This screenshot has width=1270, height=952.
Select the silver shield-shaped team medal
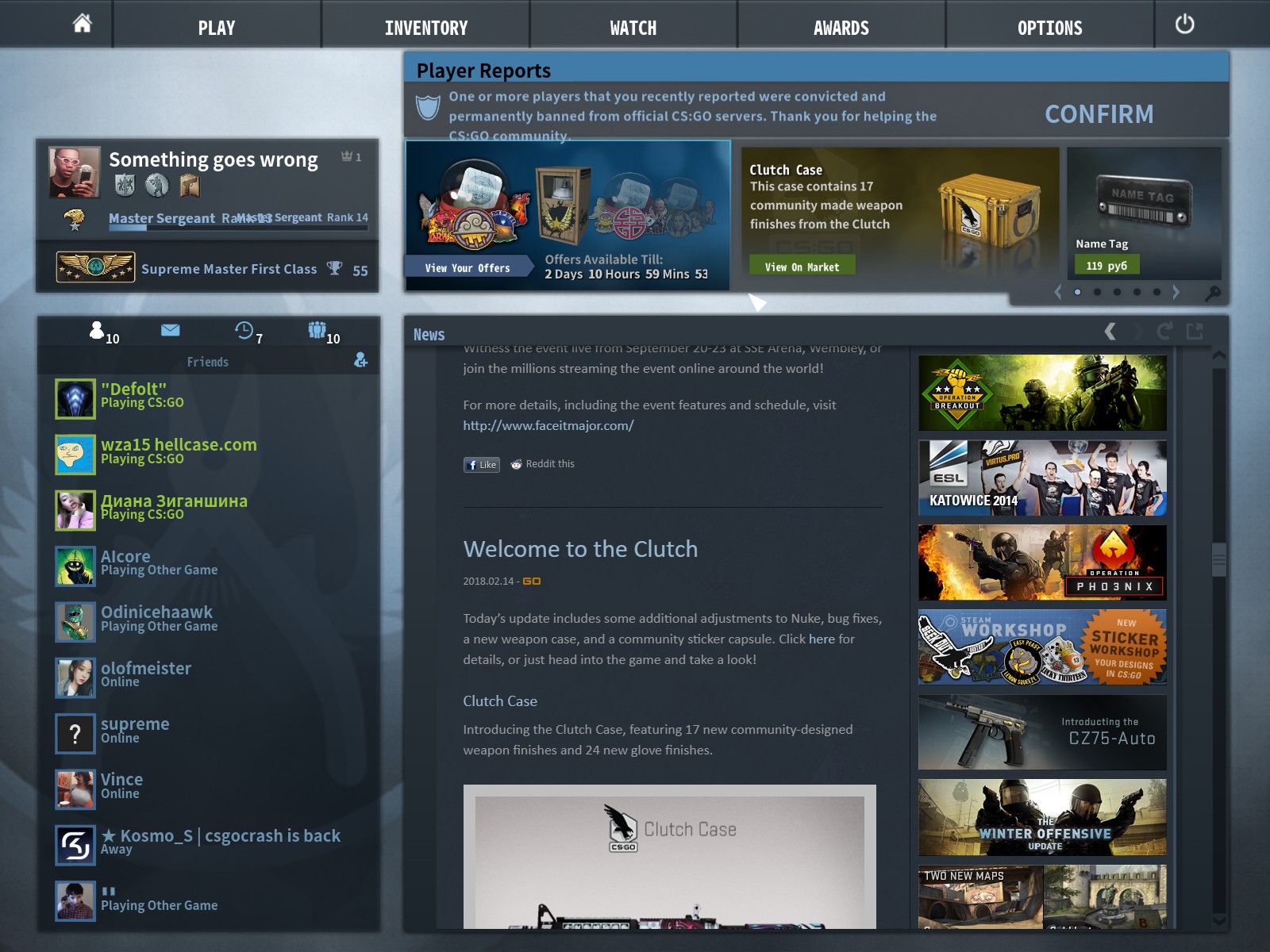click(x=125, y=185)
